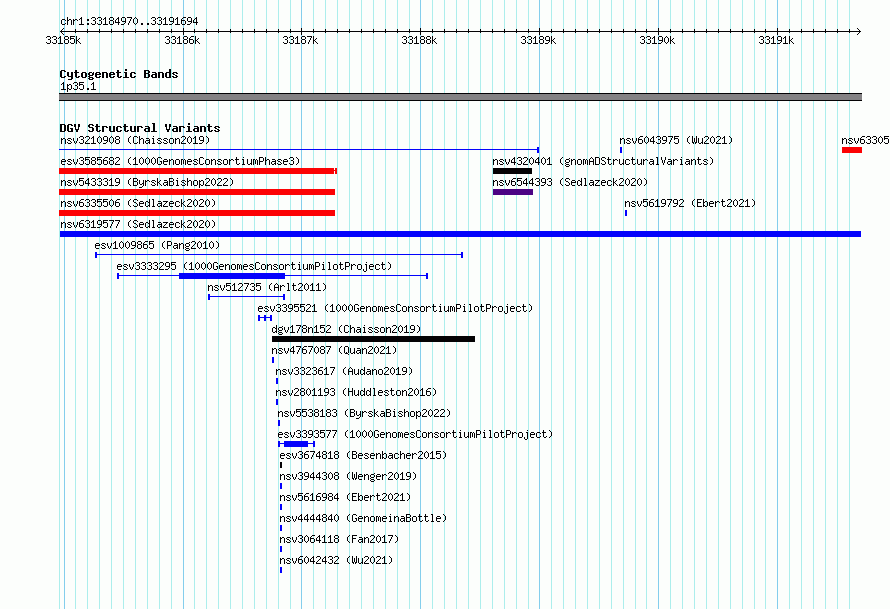Click the chr1:33184970..33191694 coordinate text

pos(129,22)
